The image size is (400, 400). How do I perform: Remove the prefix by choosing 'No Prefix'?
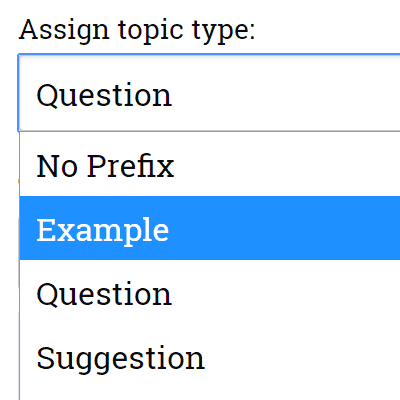tap(210, 165)
